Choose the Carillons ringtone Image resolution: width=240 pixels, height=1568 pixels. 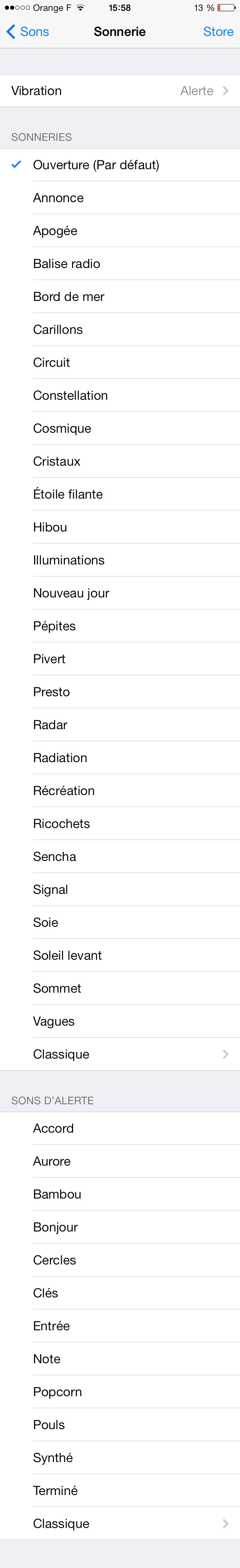(x=120, y=329)
